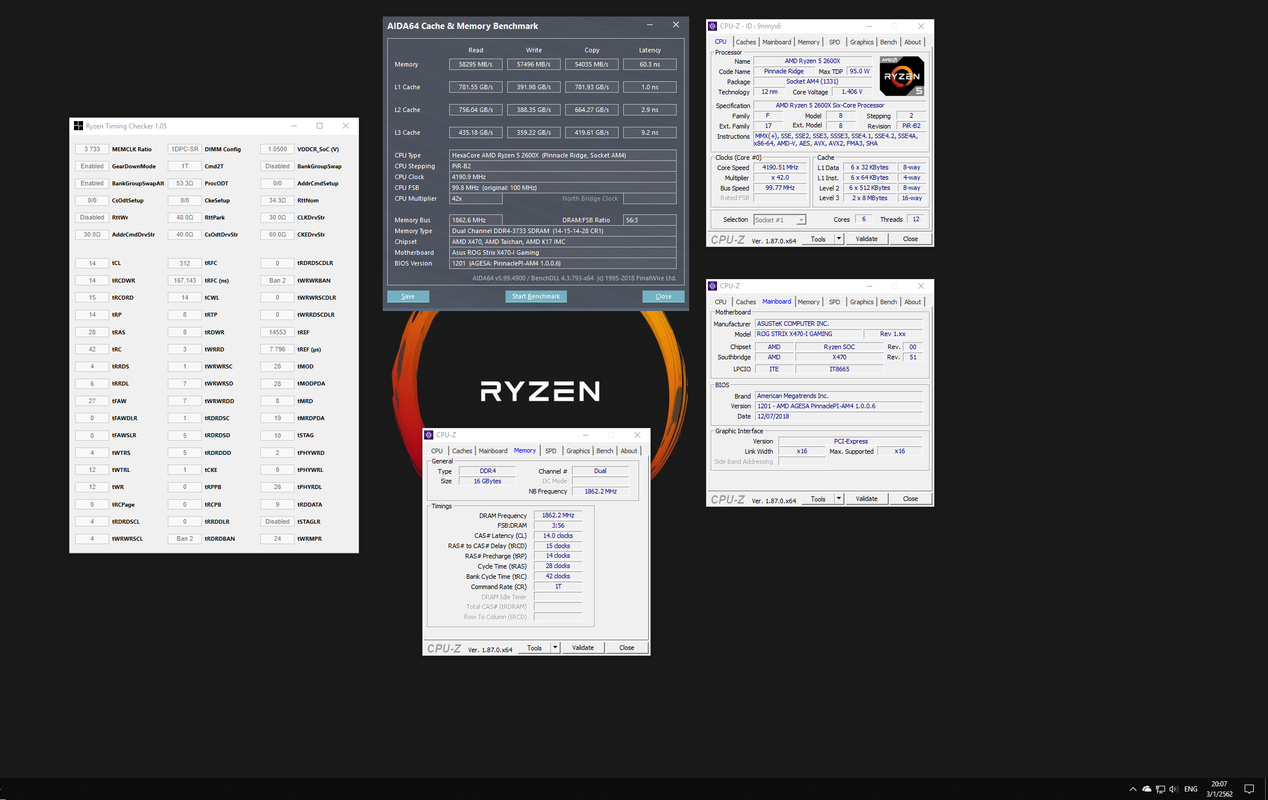The image size is (1268, 800).
Task: Select the L3 Cache Copy value 419.61 GB/s
Action: click(591, 132)
